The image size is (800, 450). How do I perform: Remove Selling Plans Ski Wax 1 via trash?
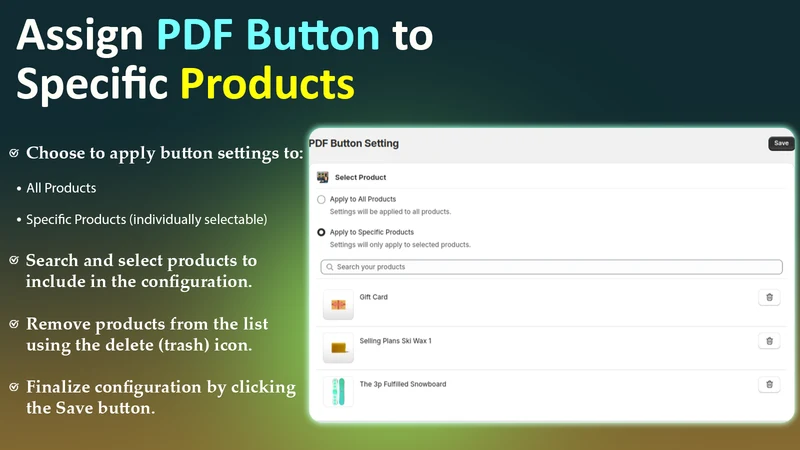tap(769, 341)
